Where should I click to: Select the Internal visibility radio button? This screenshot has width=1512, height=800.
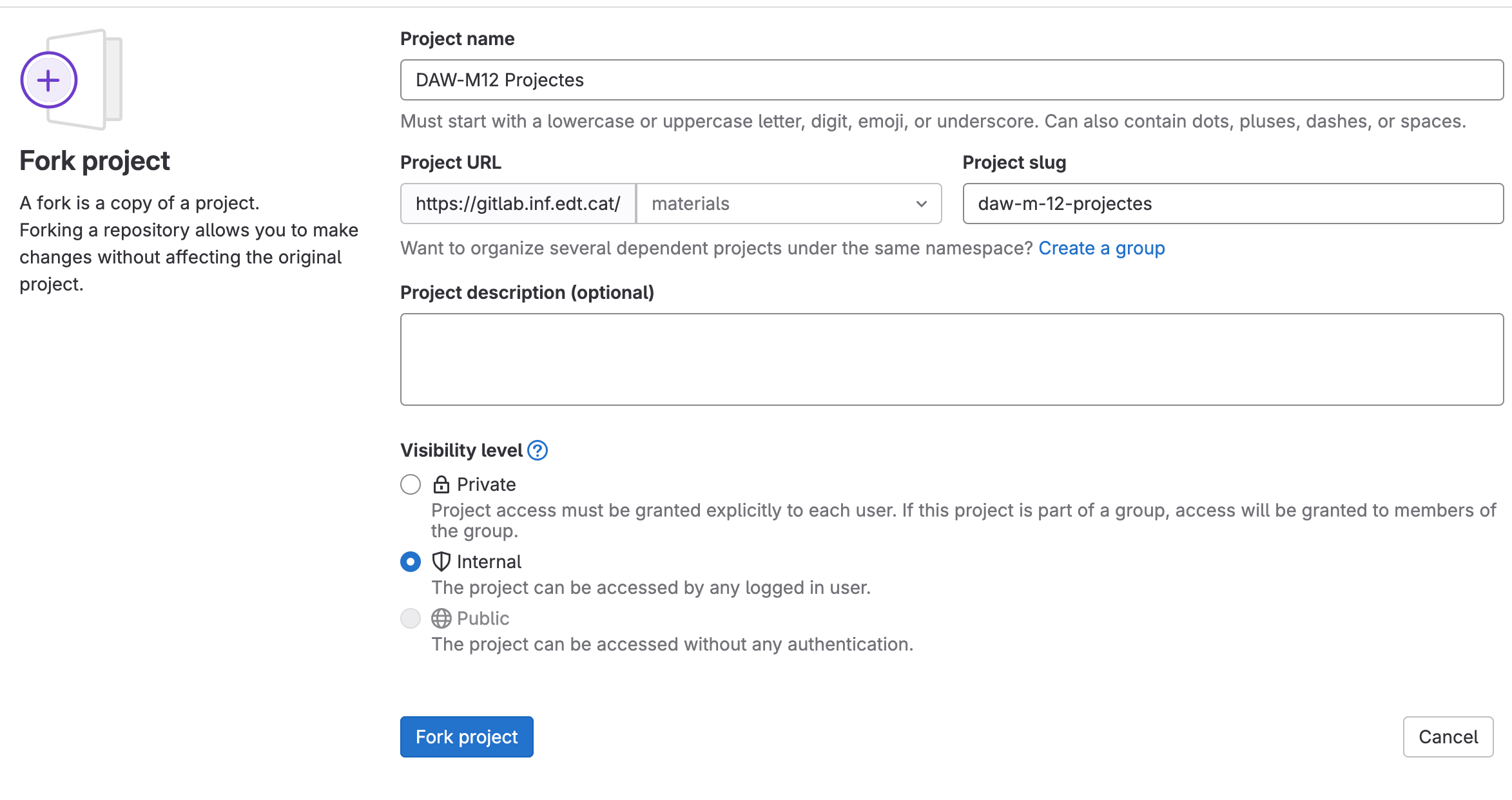pyautogui.click(x=410, y=562)
